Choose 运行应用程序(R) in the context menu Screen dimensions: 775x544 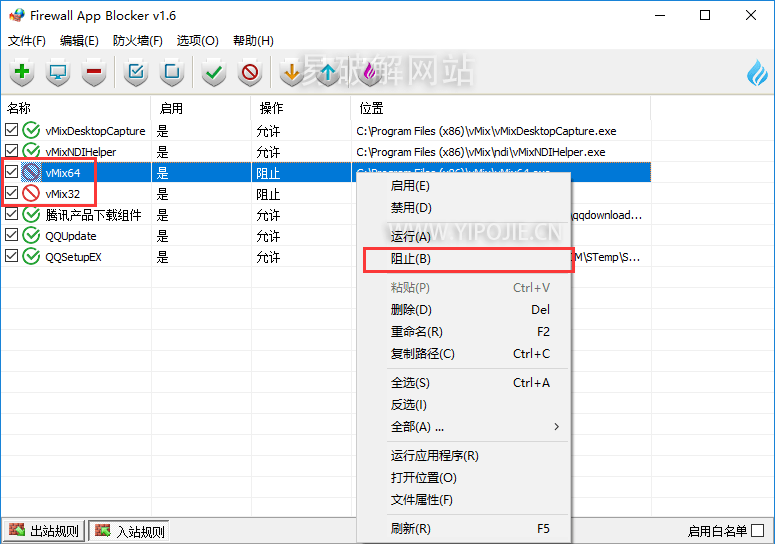[x=464, y=456]
